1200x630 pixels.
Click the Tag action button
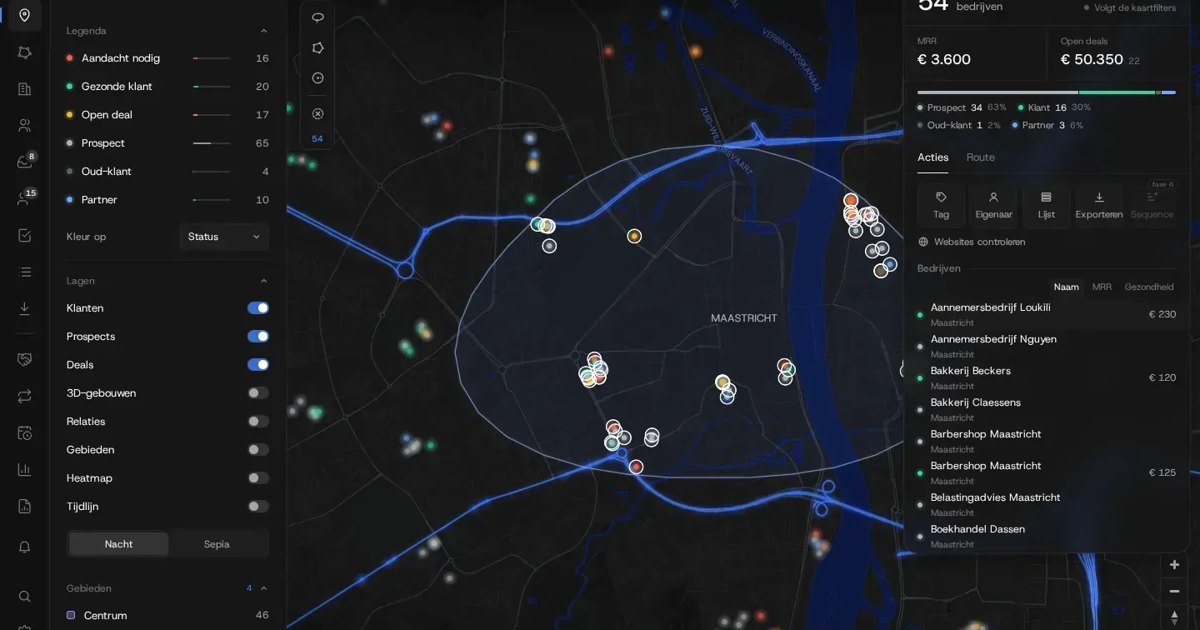click(x=941, y=205)
